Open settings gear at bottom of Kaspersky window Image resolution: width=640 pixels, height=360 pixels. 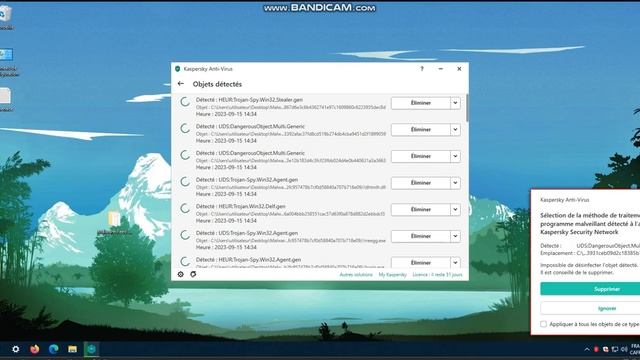coord(180,274)
